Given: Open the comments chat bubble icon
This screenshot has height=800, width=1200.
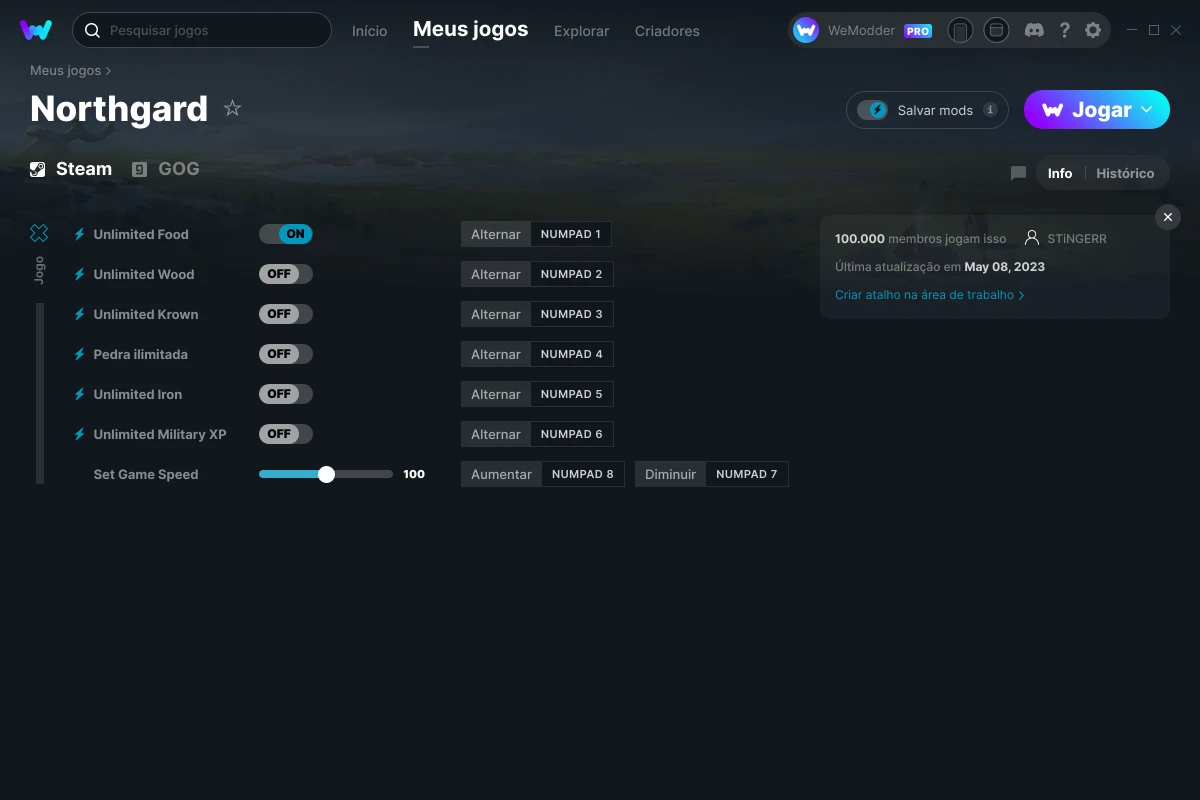Looking at the screenshot, I should [1018, 173].
